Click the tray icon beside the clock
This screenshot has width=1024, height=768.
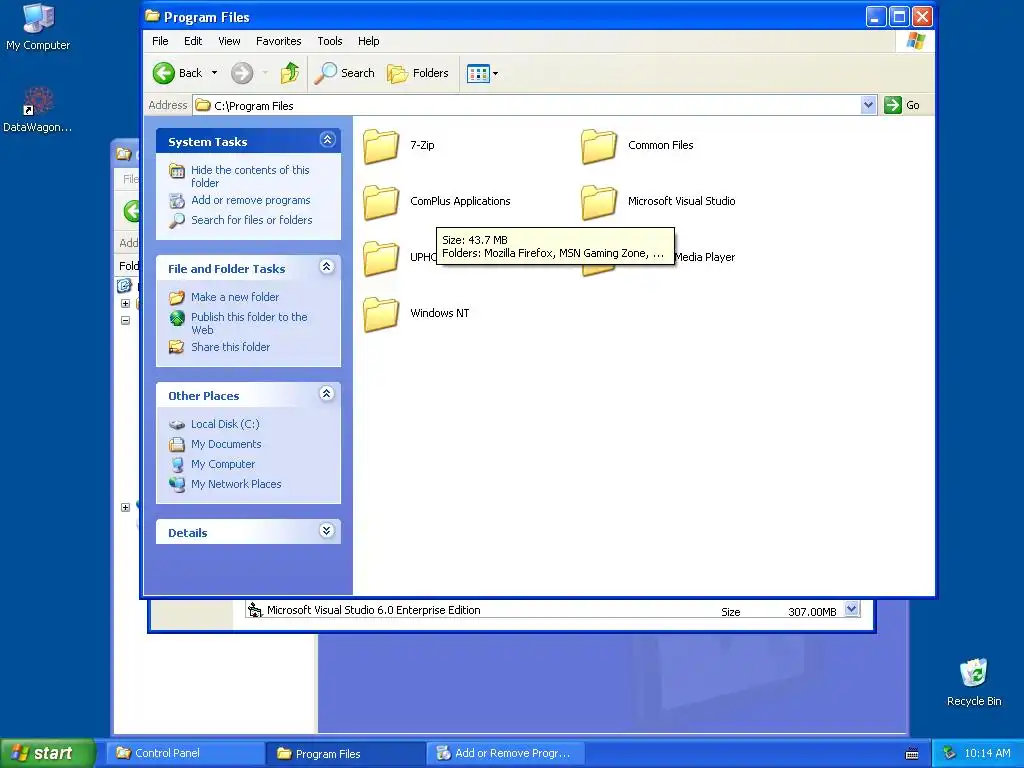pyautogui.click(x=950, y=753)
